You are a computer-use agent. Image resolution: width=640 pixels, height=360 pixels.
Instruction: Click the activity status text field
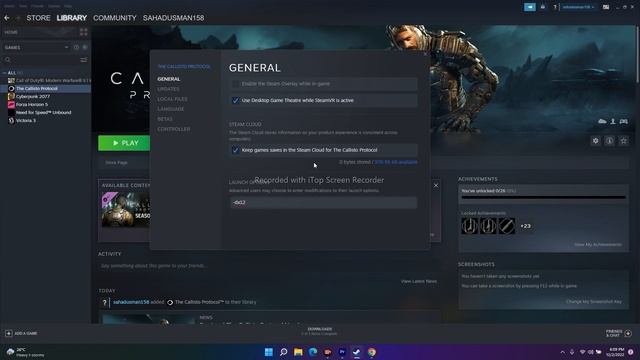[x=269, y=266]
